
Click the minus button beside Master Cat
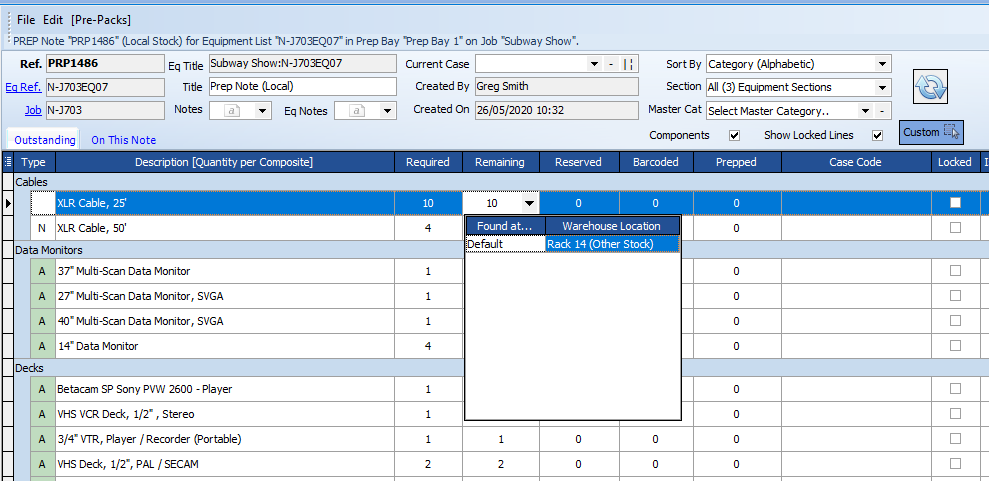point(883,111)
